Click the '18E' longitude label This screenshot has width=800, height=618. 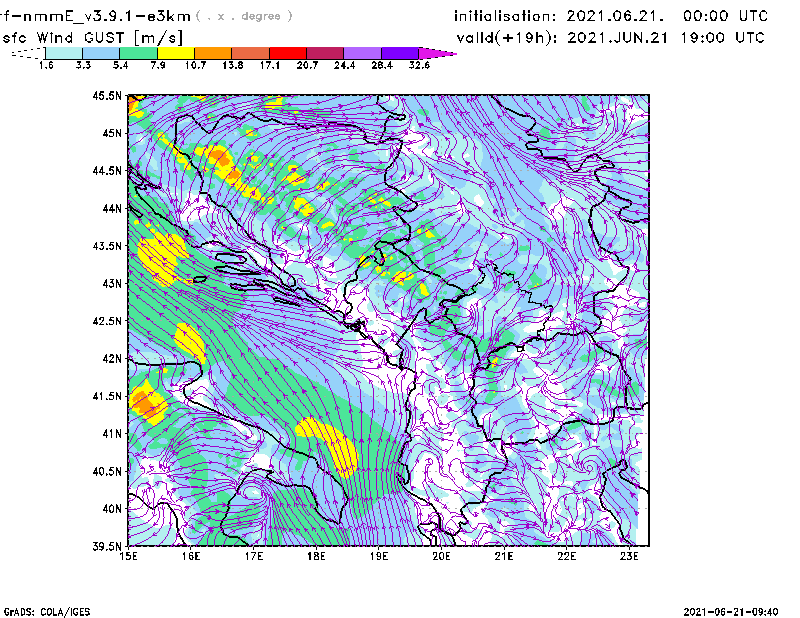point(316,556)
